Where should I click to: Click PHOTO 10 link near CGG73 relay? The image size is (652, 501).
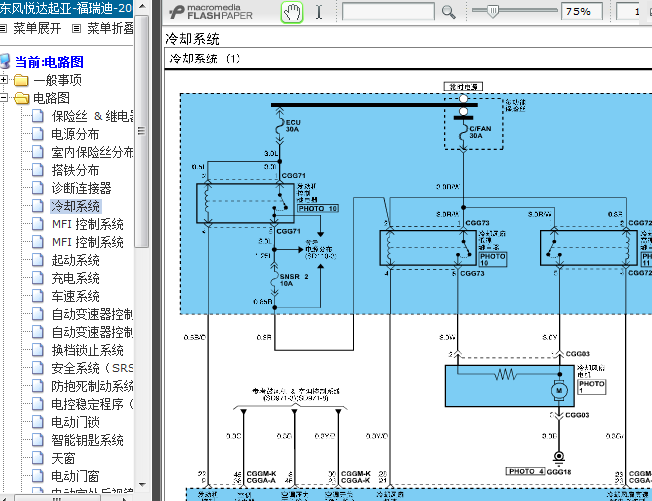(493, 259)
